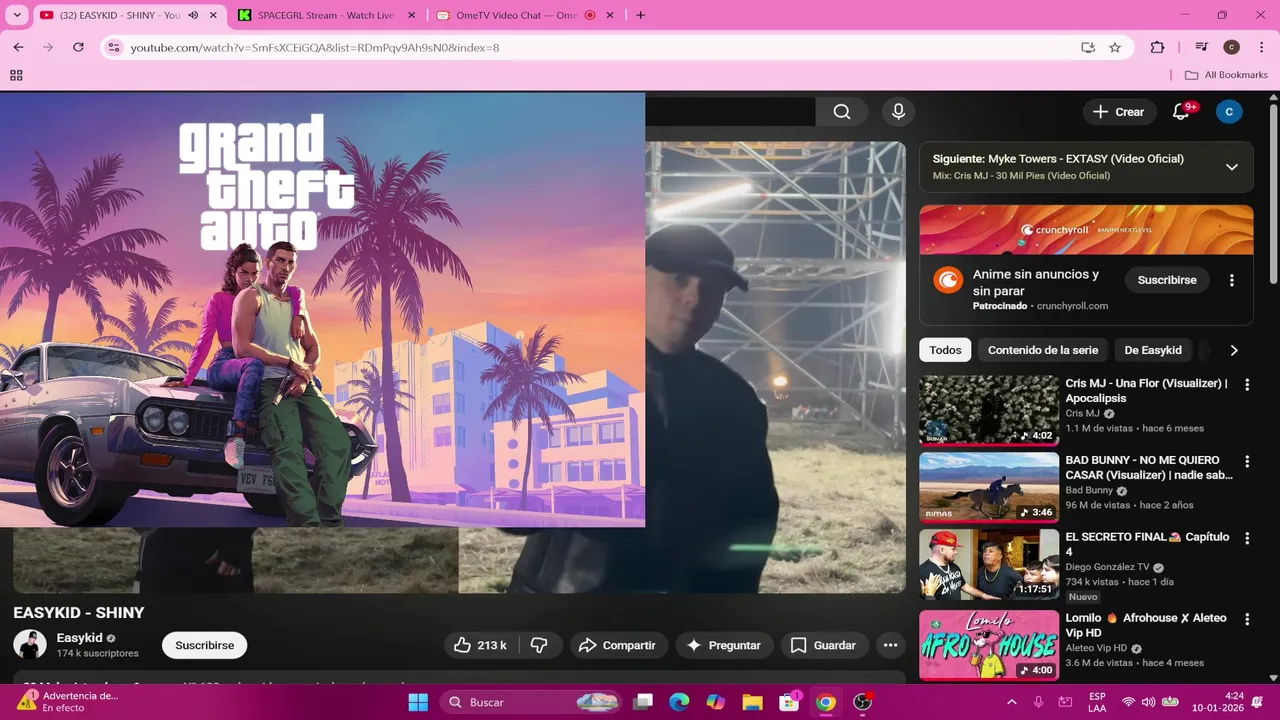View site information icon in address bar
This screenshot has width=1280, height=720.
114,47
